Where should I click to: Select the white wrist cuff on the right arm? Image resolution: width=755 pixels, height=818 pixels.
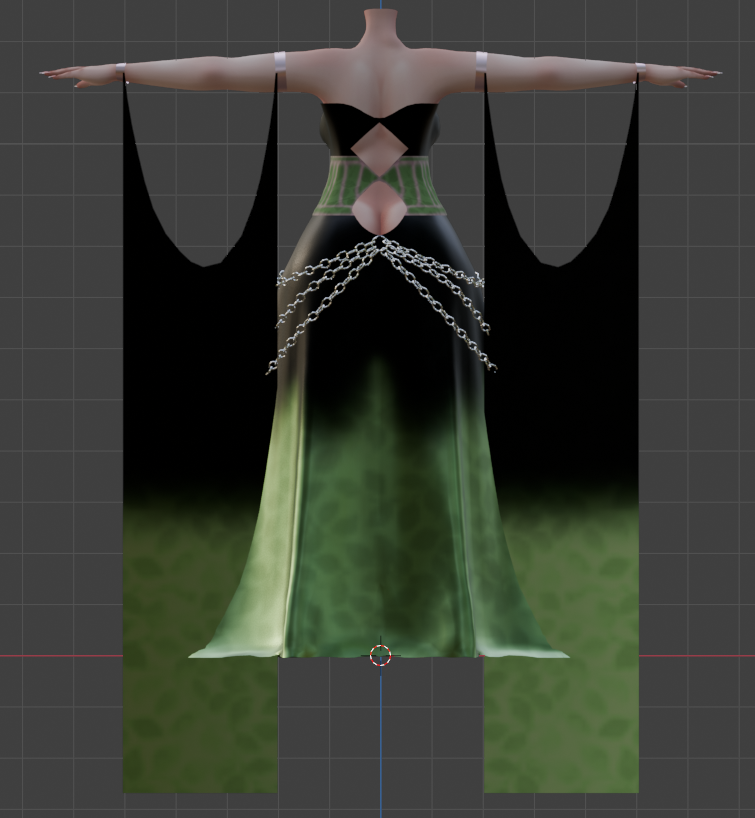tap(640, 68)
